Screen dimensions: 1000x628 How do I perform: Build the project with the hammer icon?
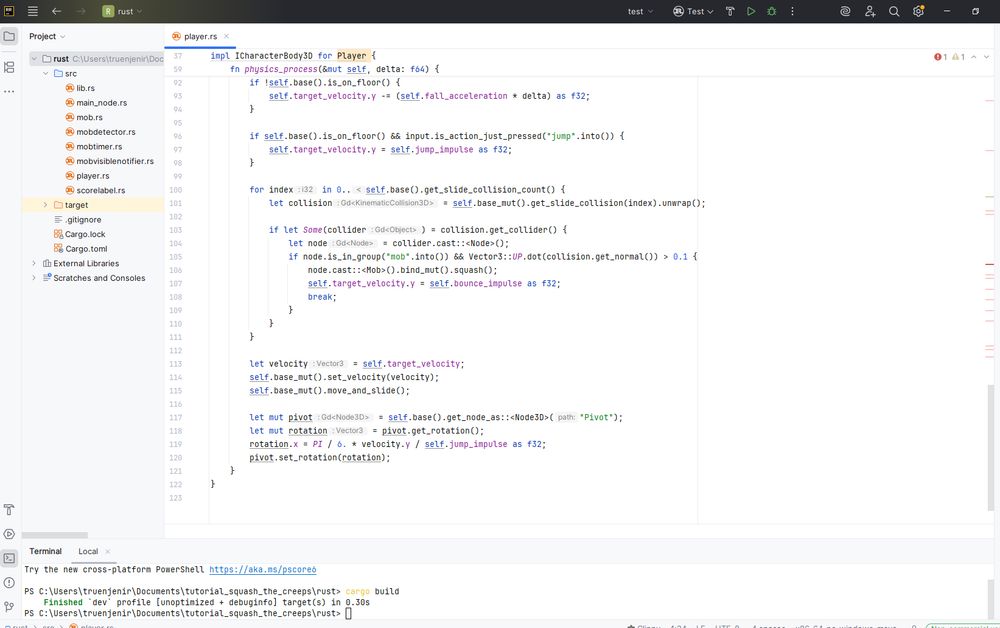(x=729, y=11)
